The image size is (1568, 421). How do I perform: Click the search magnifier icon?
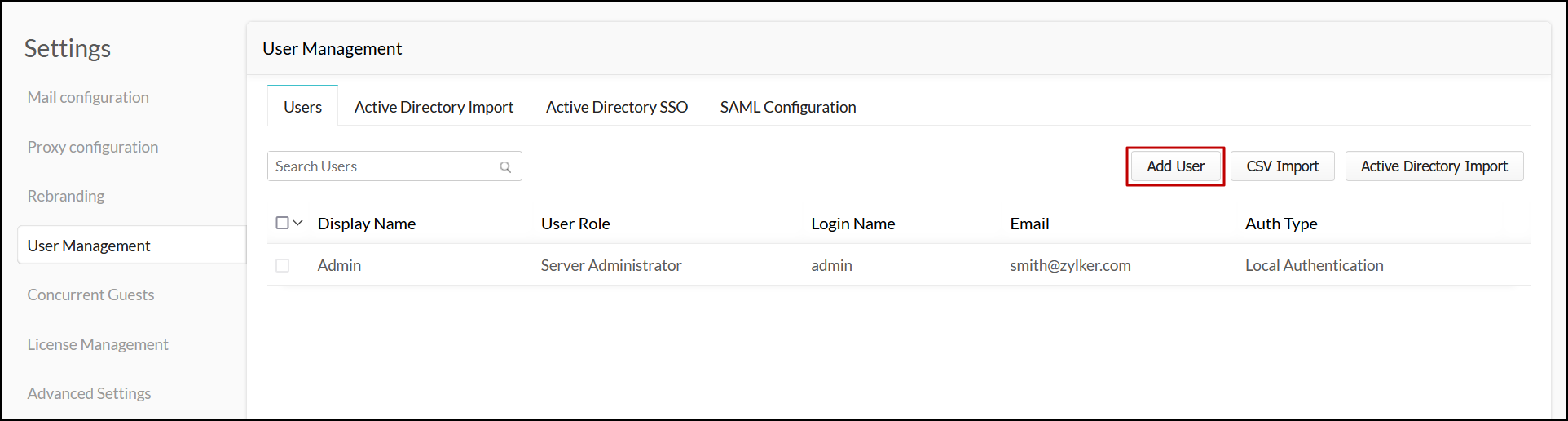pyautogui.click(x=505, y=166)
